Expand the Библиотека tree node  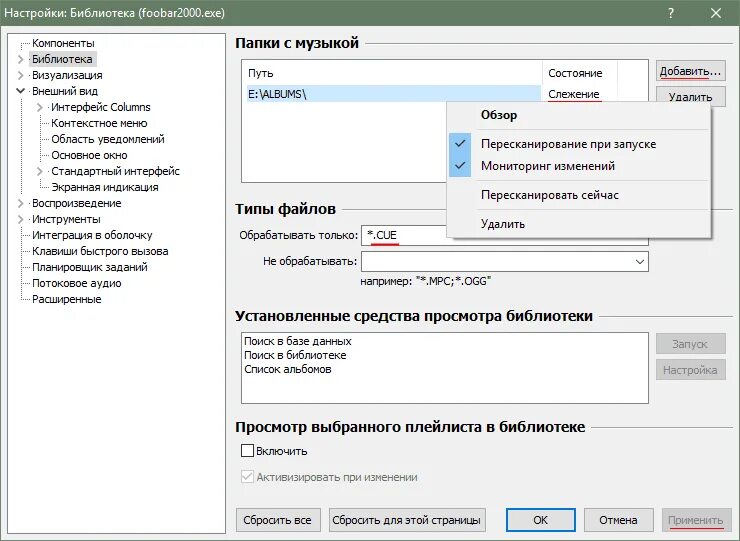[20, 59]
